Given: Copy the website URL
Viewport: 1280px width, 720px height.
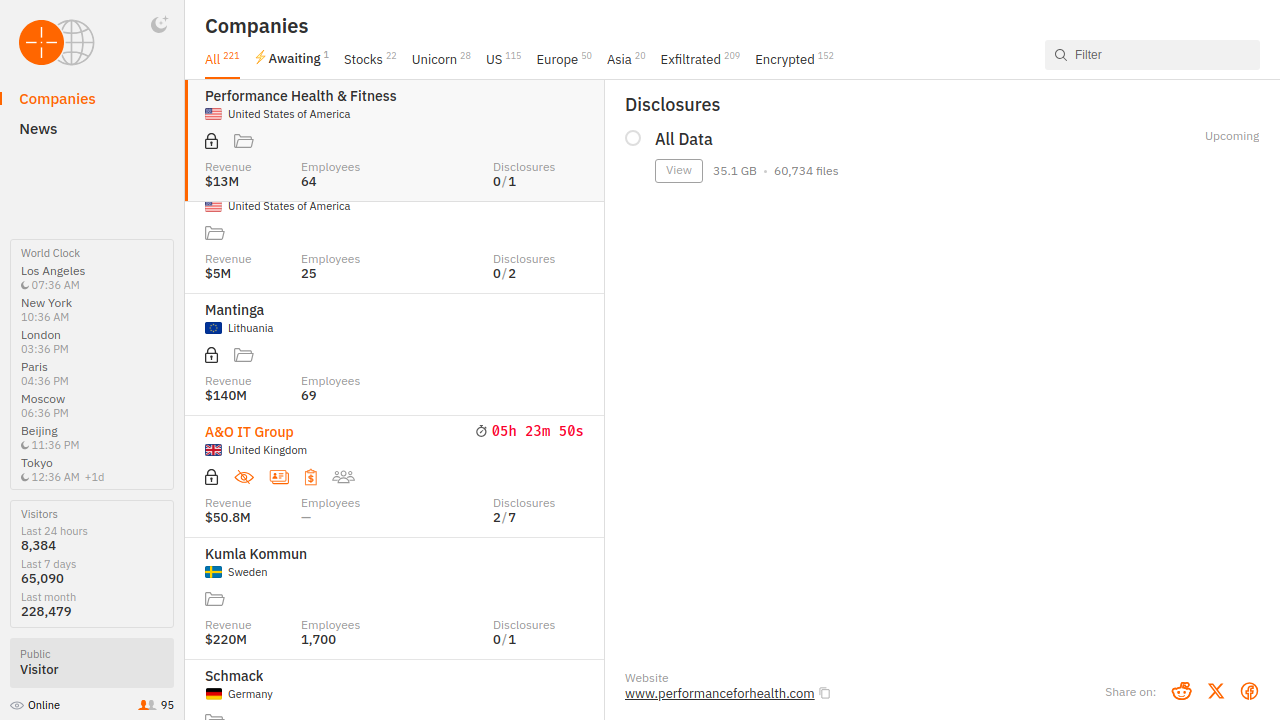Looking at the screenshot, I should [825, 694].
